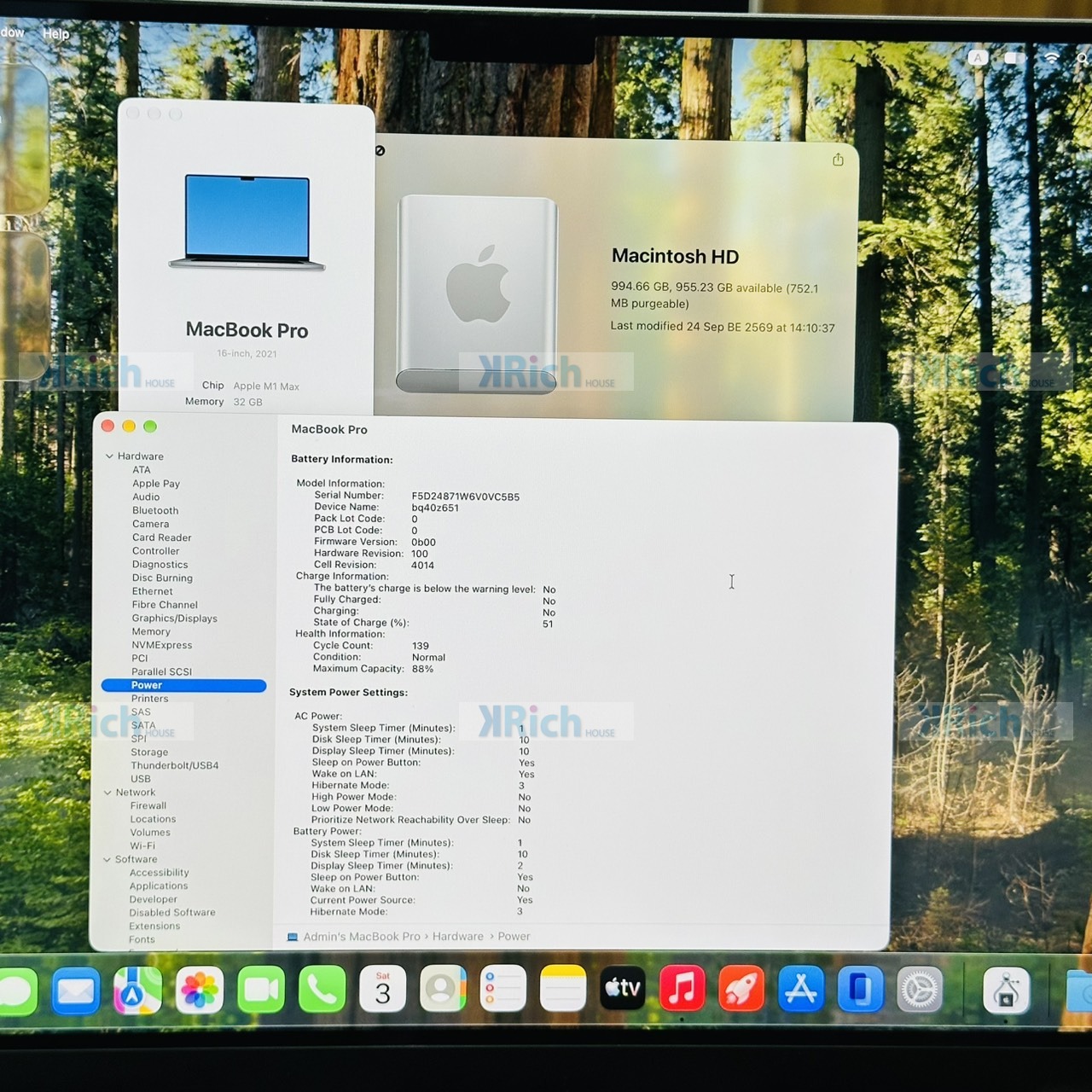Select Memory in the Hardware list
1092x1092 pixels.
(151, 632)
